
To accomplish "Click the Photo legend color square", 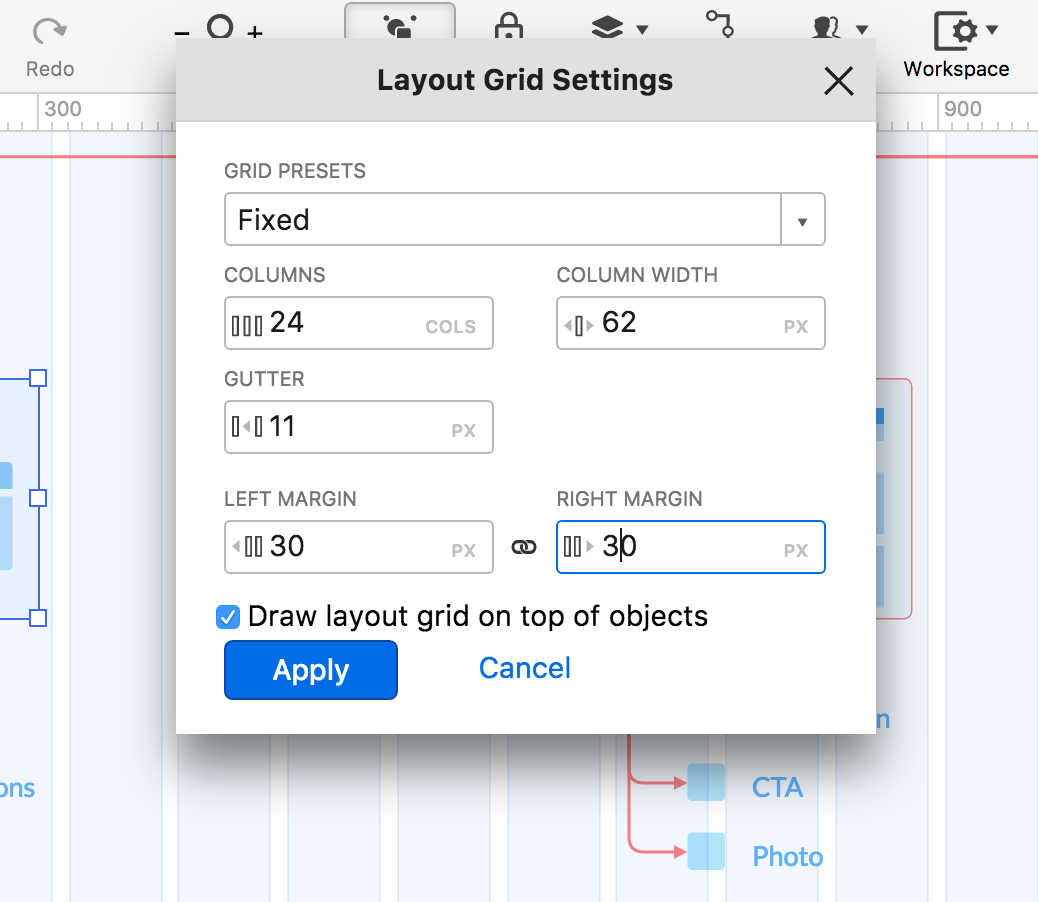I will (x=706, y=851).
